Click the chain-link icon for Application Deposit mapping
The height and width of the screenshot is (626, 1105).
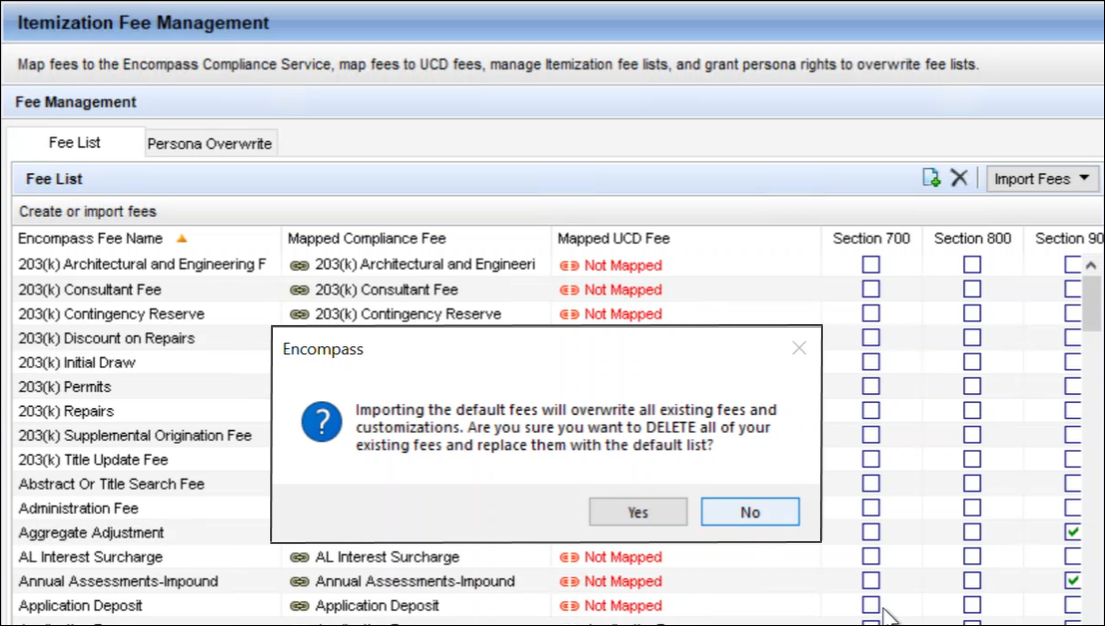point(300,606)
